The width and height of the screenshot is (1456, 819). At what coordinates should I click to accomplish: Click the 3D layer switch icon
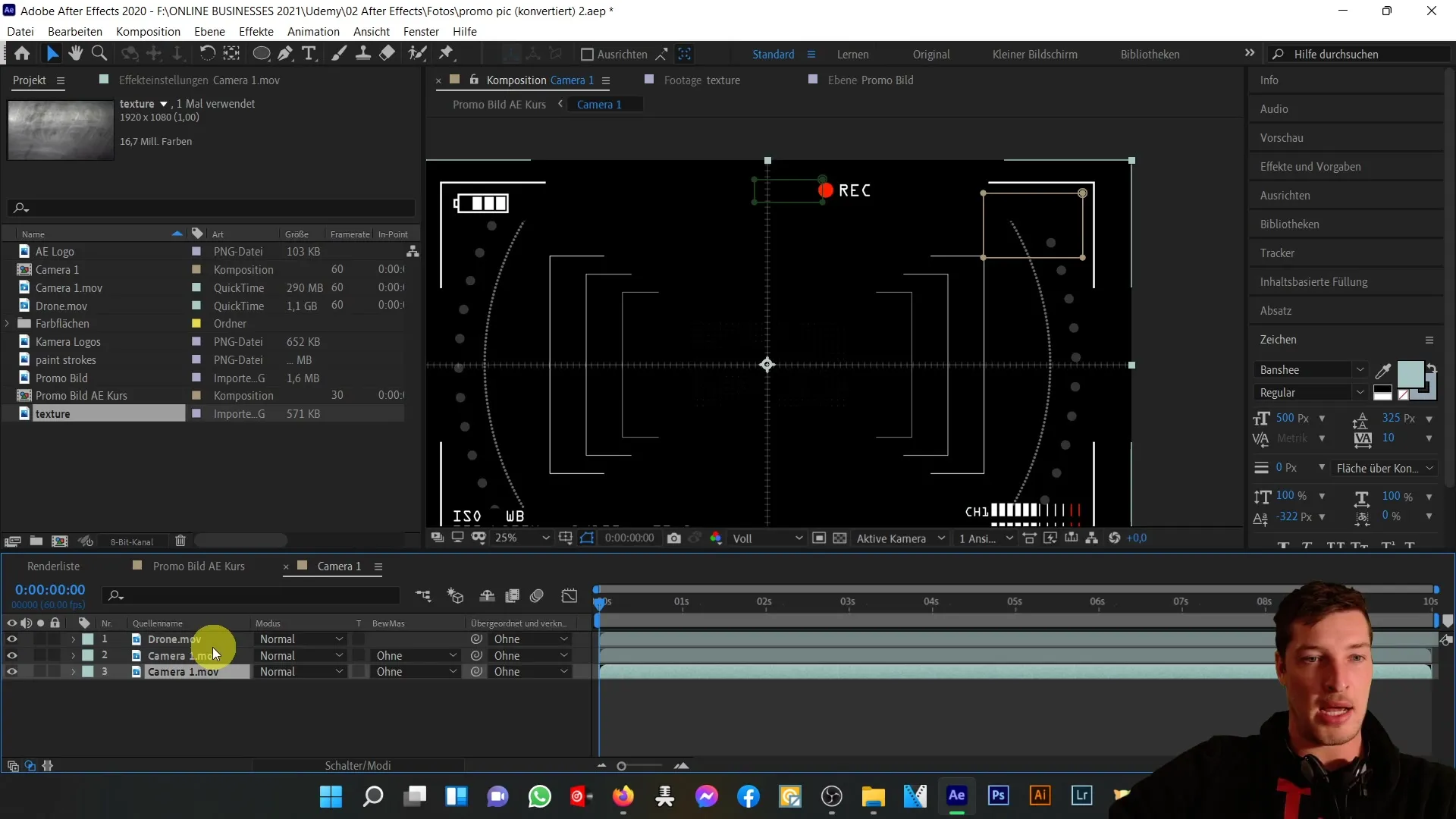tap(456, 596)
